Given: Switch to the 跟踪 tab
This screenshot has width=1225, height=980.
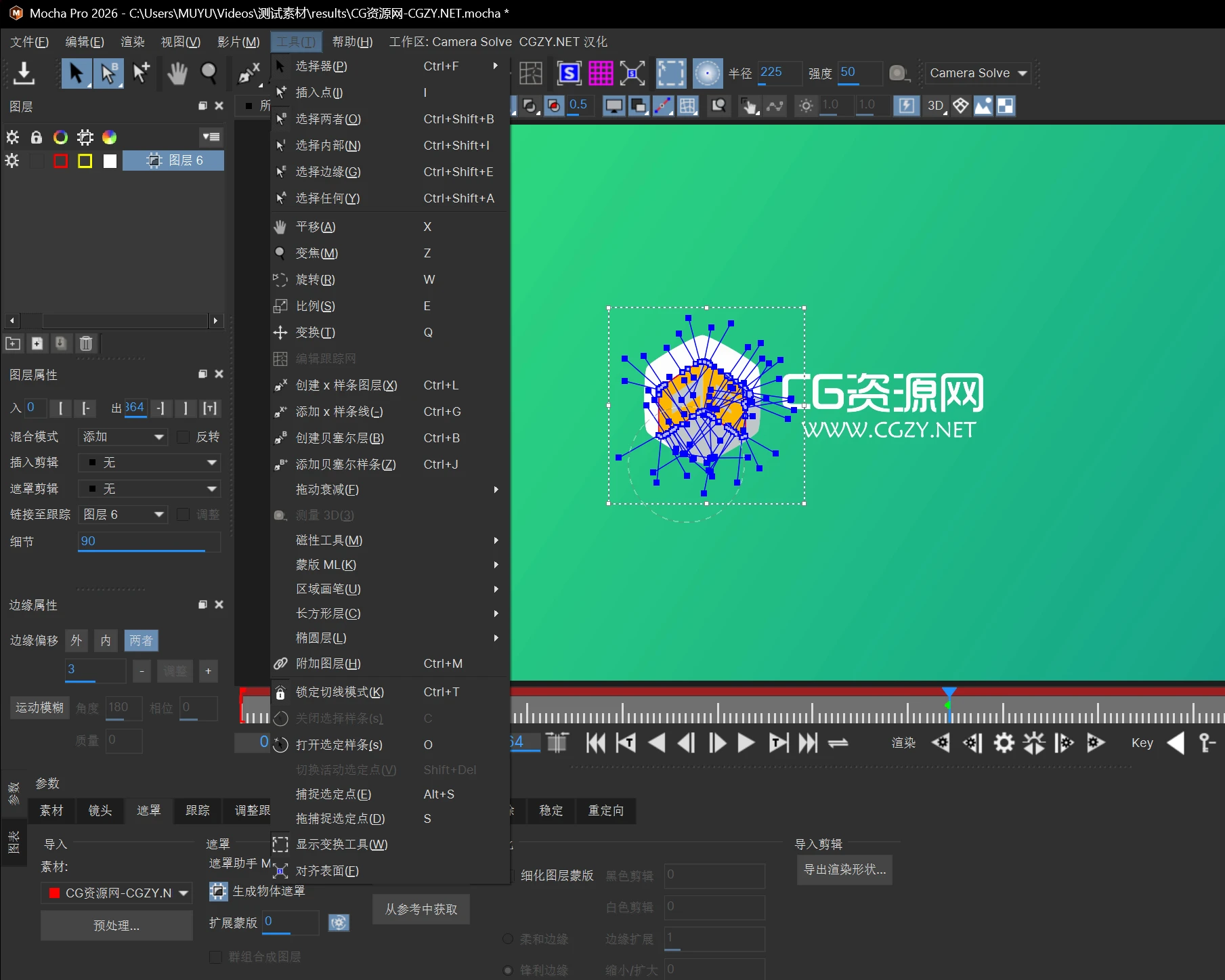Looking at the screenshot, I should [x=197, y=811].
